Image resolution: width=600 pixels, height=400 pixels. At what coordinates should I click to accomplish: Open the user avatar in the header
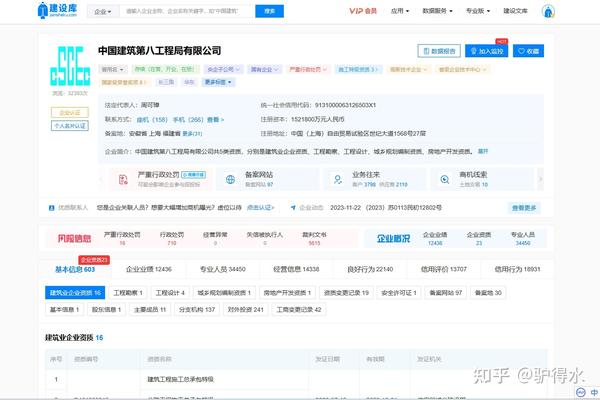pyautogui.click(x=548, y=11)
